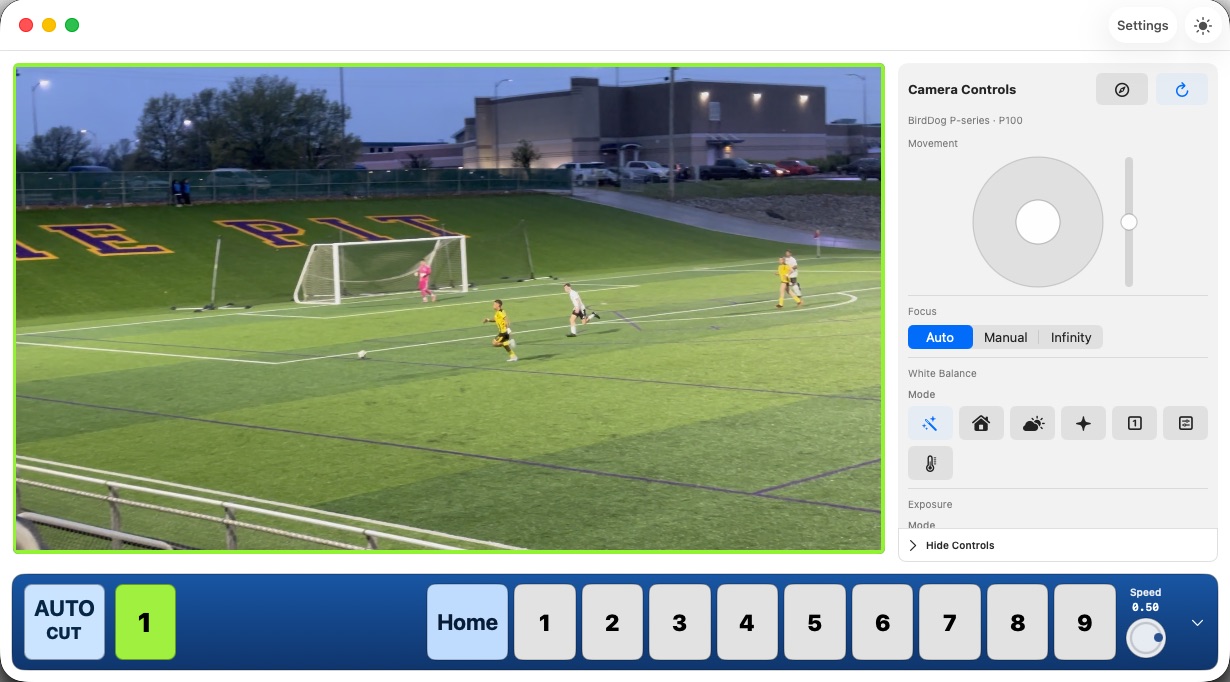Trigger the one-push white balance icon
Viewport: 1230px width, 682px height.
(x=1134, y=423)
